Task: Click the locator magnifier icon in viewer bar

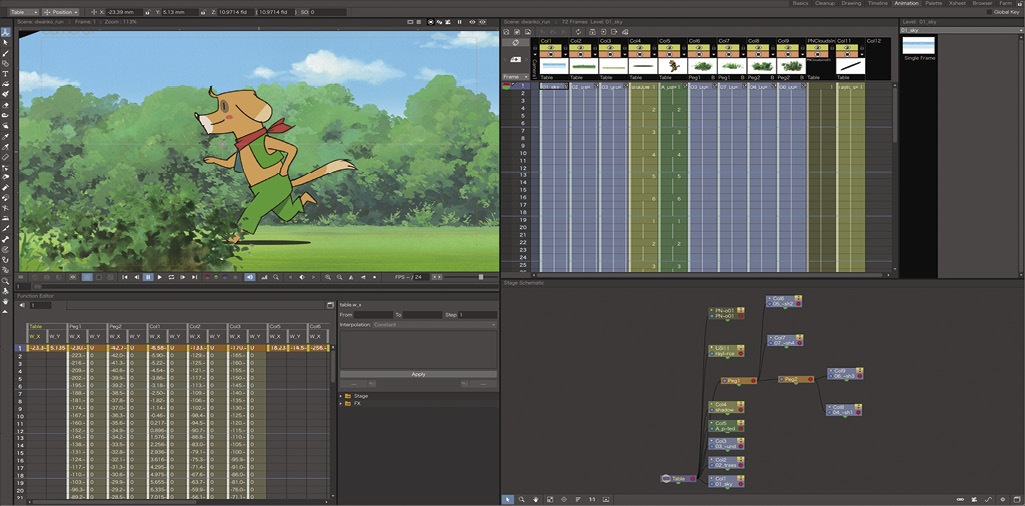Action: [275, 277]
